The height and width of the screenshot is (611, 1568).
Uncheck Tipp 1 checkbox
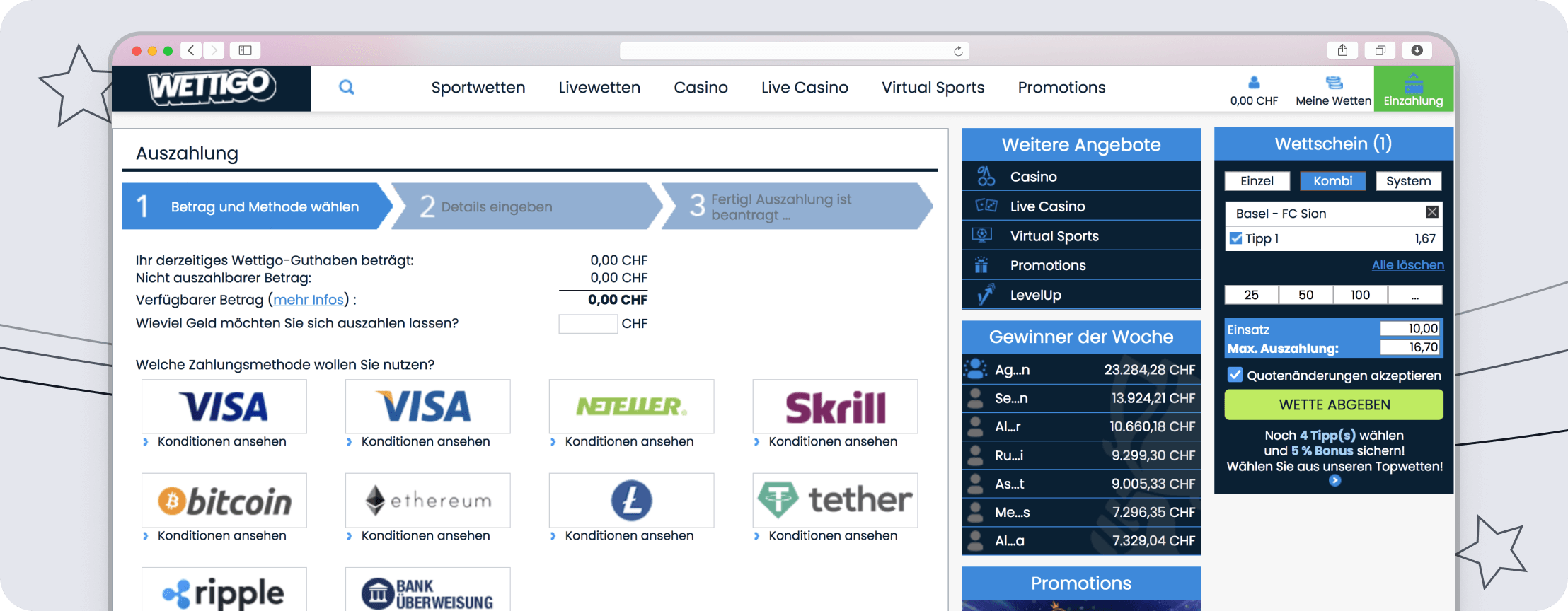click(1235, 238)
